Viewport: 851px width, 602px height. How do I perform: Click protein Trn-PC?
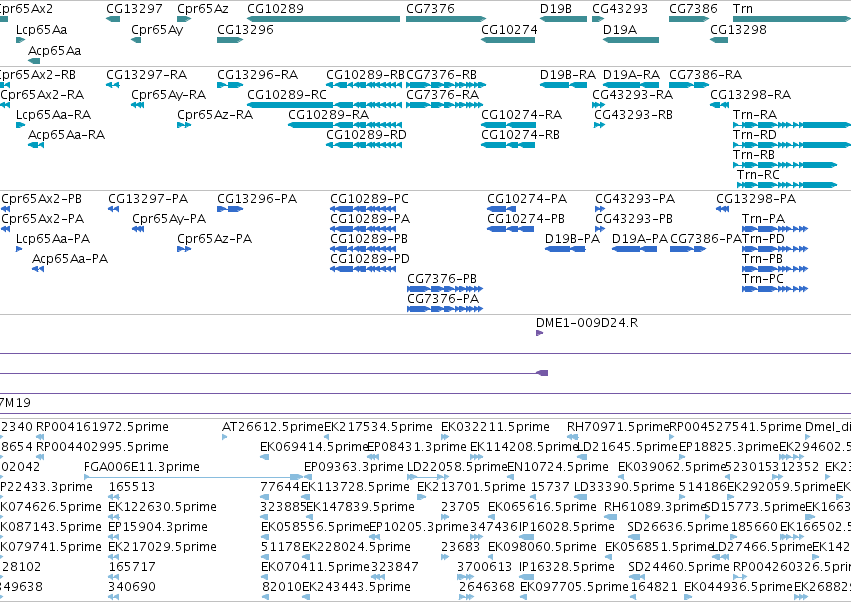pyautogui.click(x=775, y=289)
